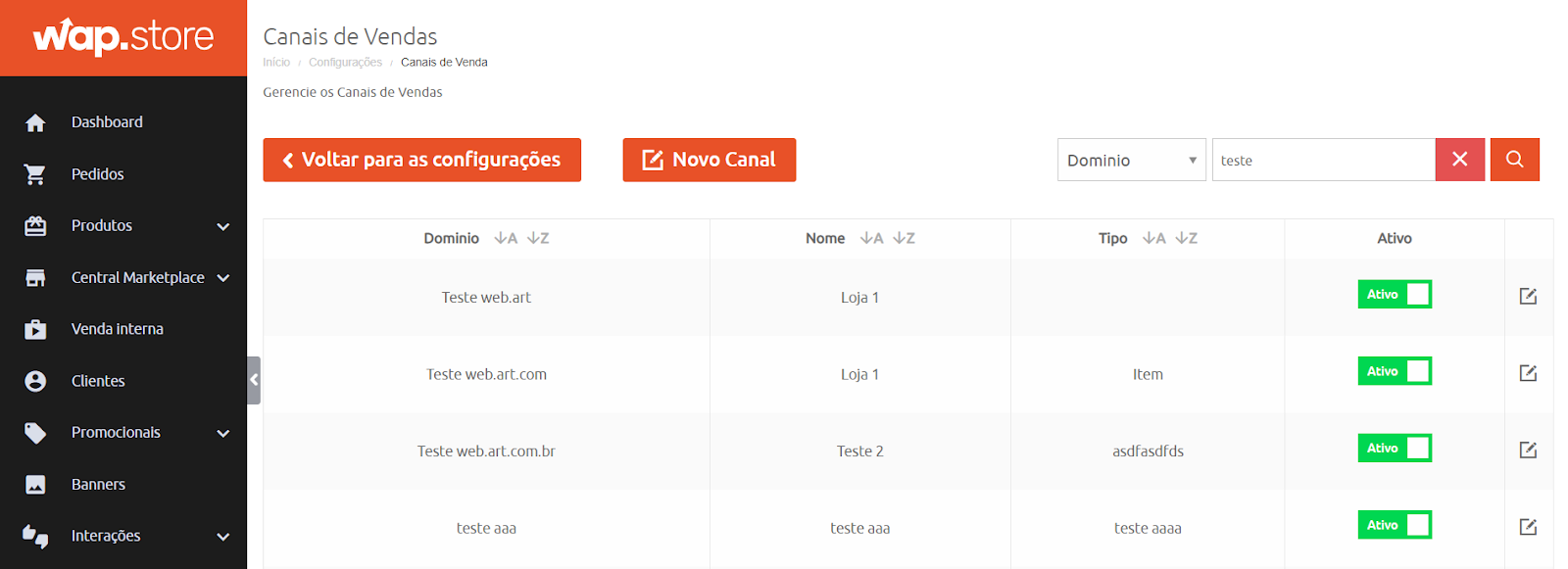Toggle Ativo switch for Teste web.art.com
Viewport: 1568px width, 569px height.
(x=1395, y=371)
